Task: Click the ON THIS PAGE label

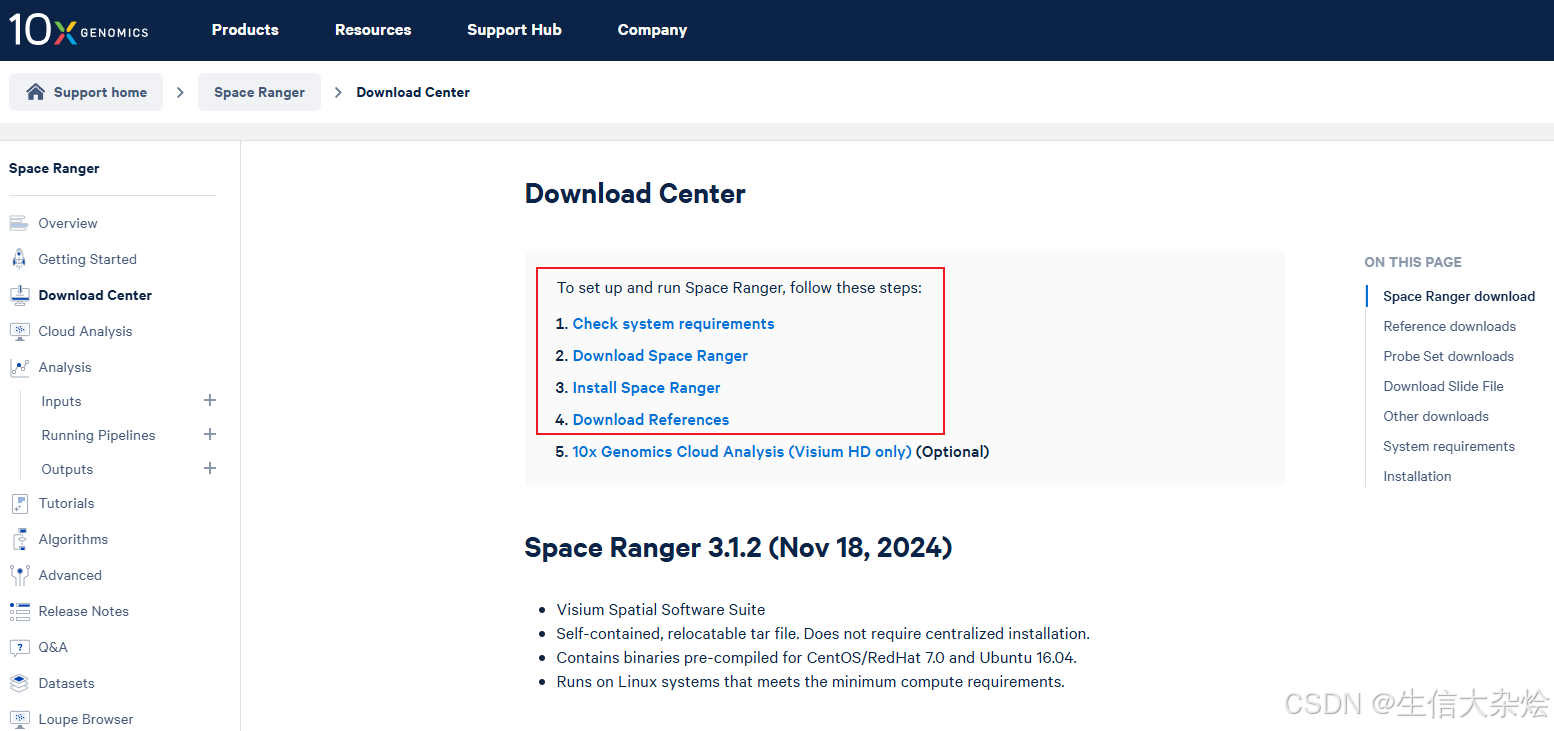Action: pyautogui.click(x=1413, y=262)
